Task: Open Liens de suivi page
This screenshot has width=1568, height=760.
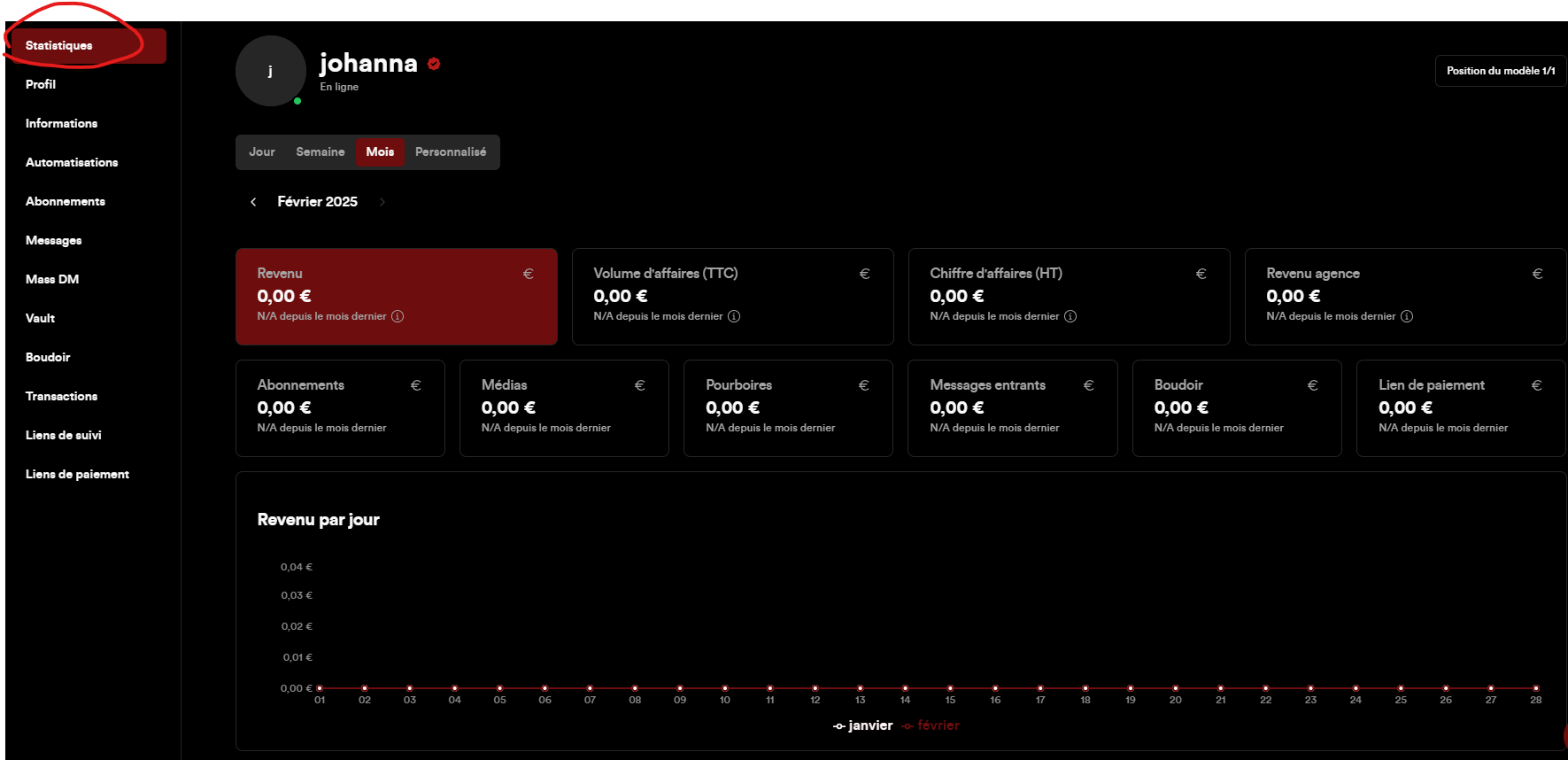Action: tap(63, 435)
